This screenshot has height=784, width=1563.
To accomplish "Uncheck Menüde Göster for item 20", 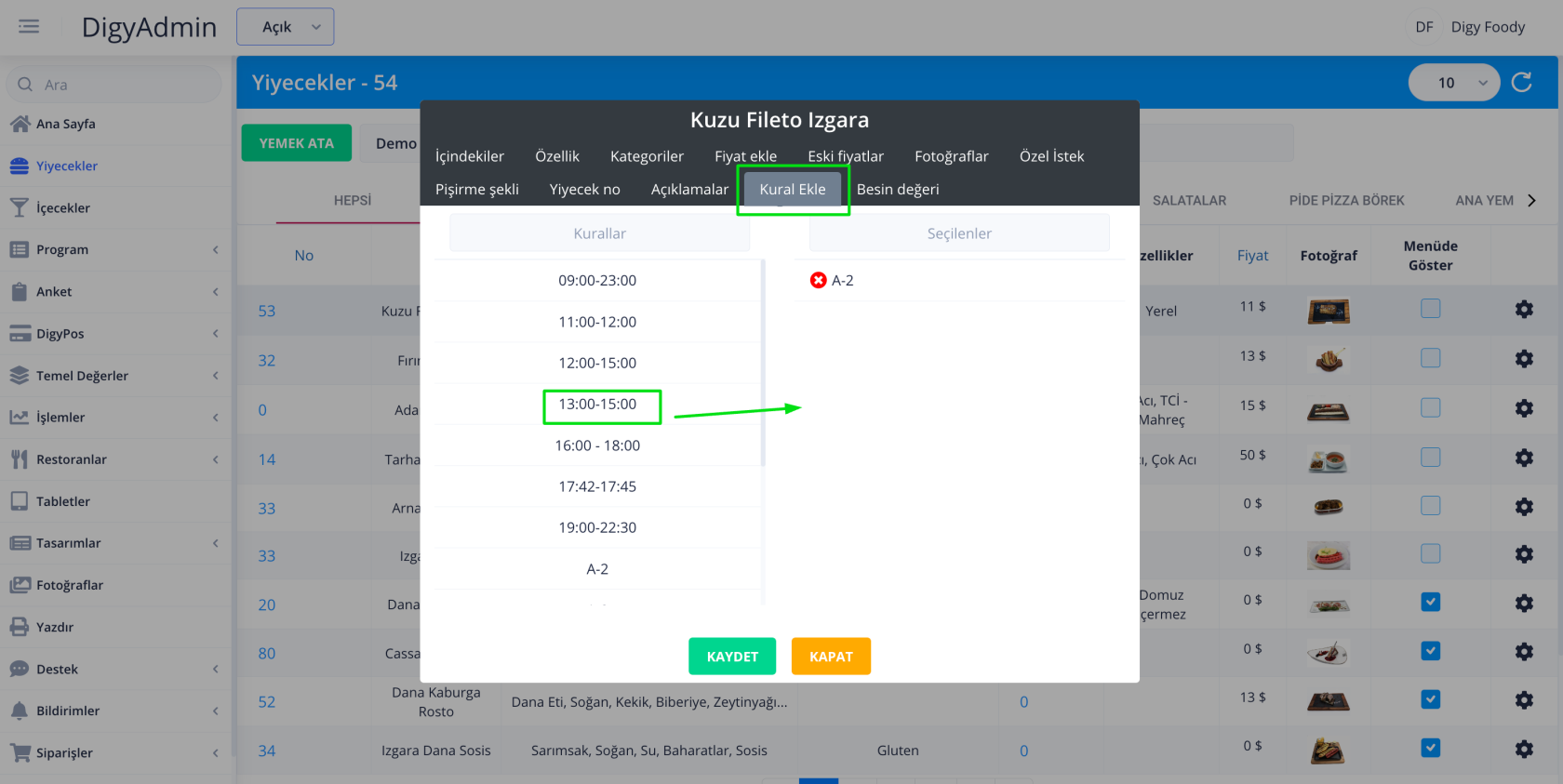I will click(x=1430, y=603).
